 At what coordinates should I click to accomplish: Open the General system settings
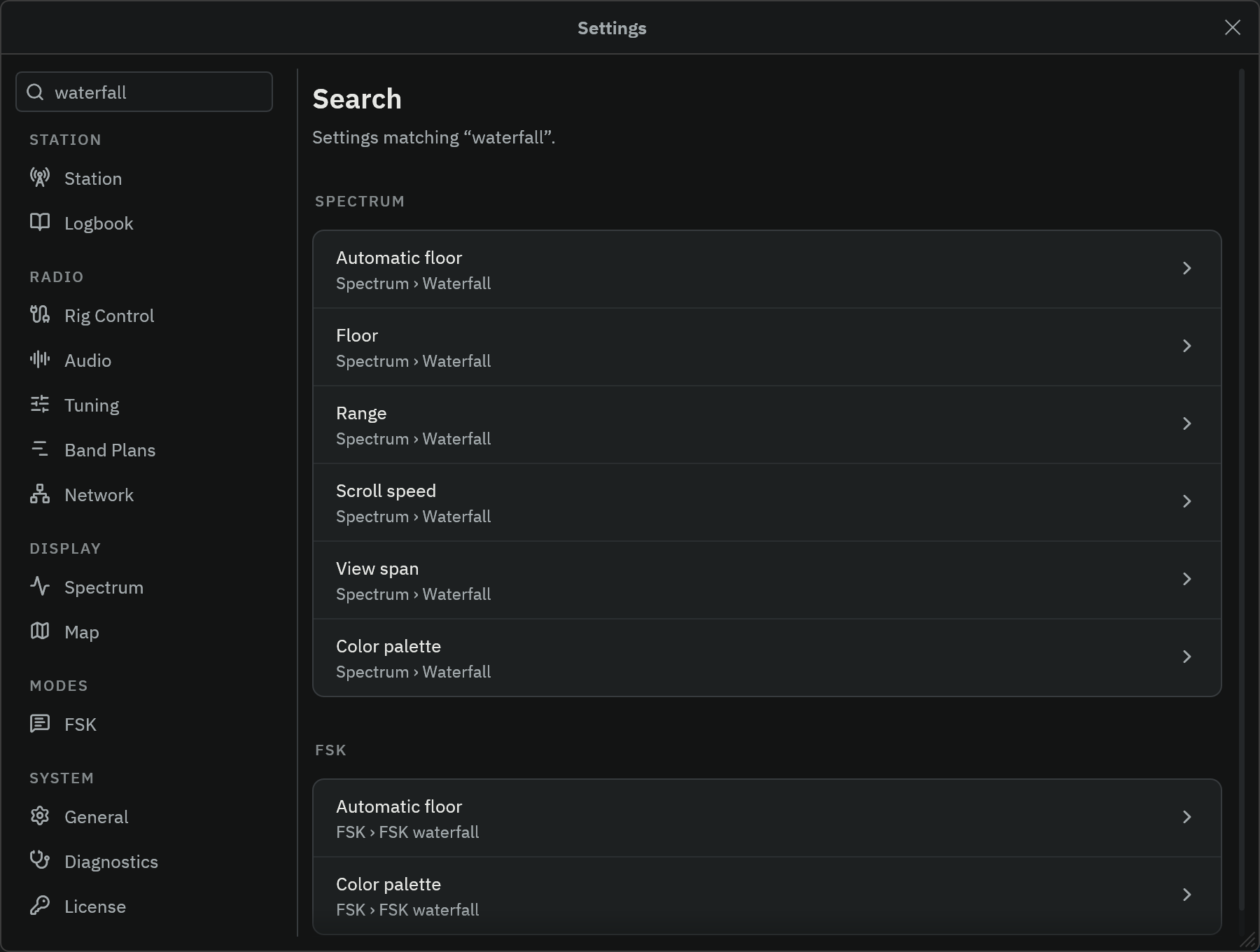pos(144,817)
